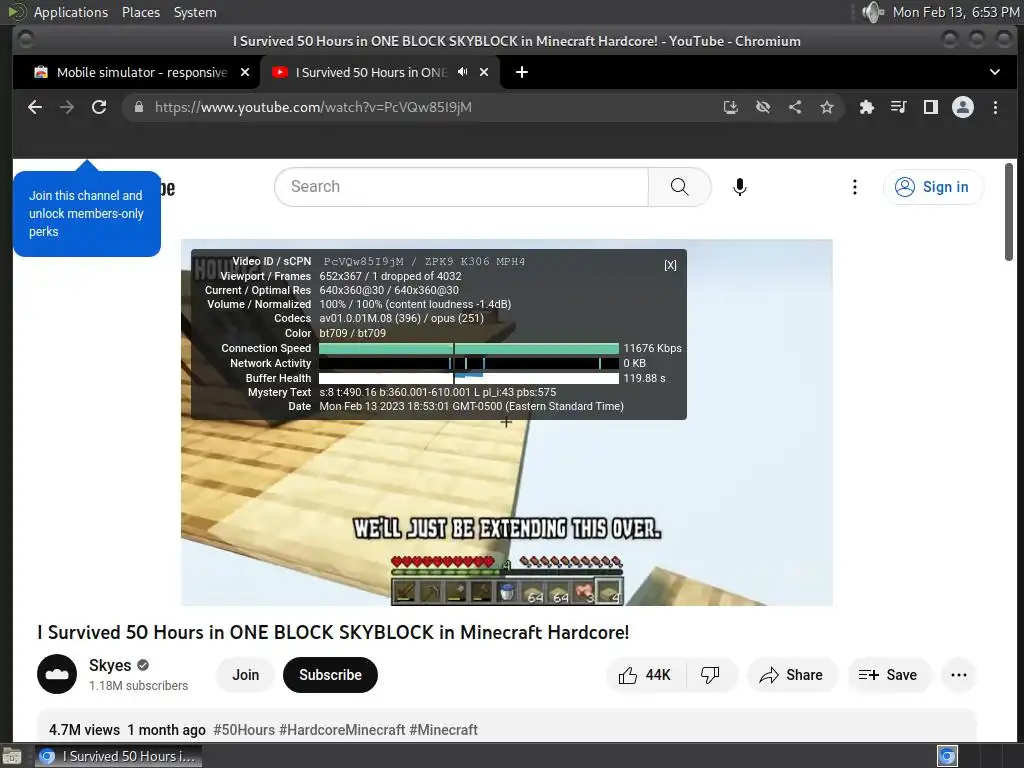Screen dimensions: 1024x768
Task: Open a new browser tab
Action: point(522,72)
